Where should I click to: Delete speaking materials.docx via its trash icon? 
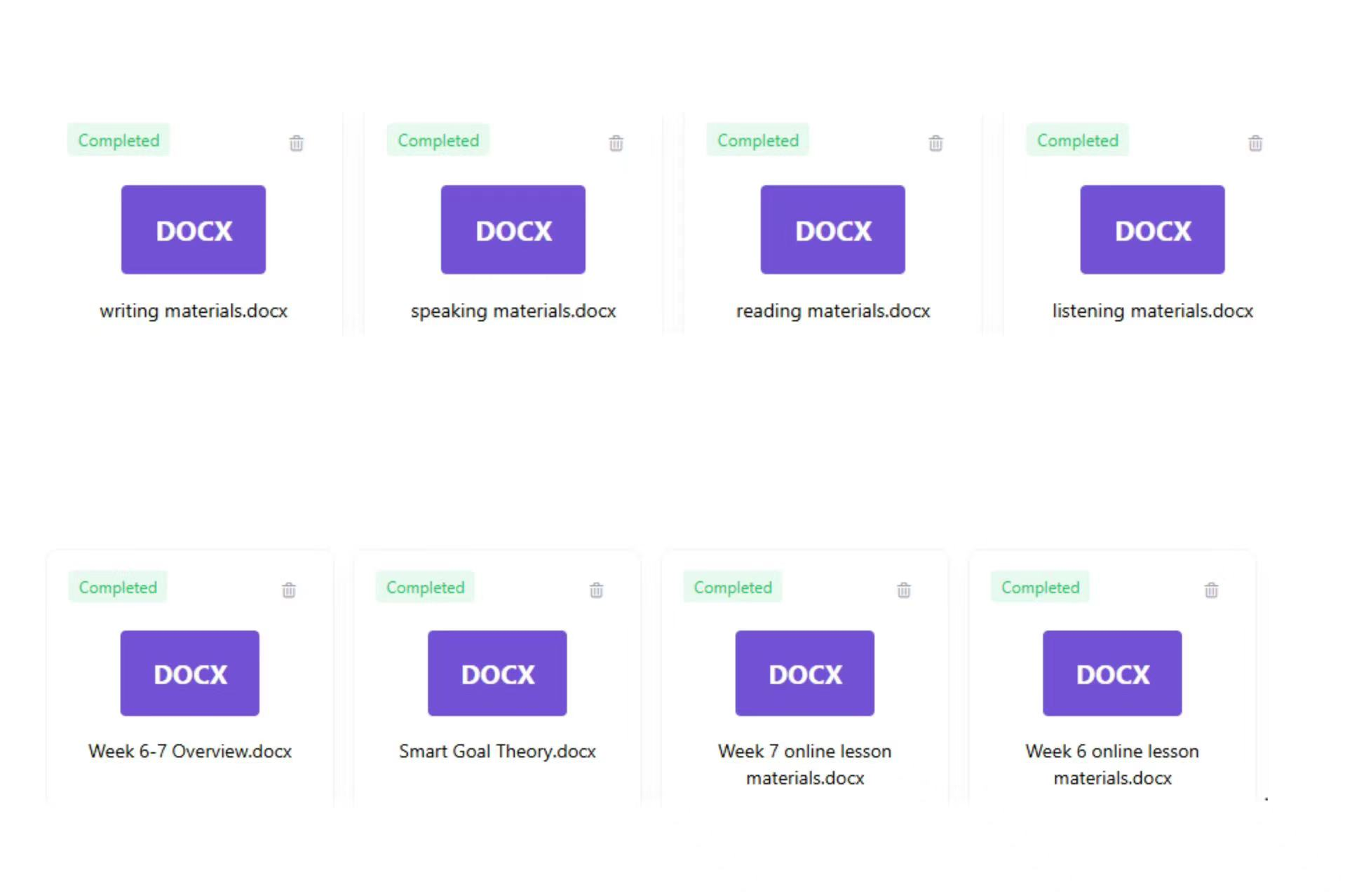616,143
